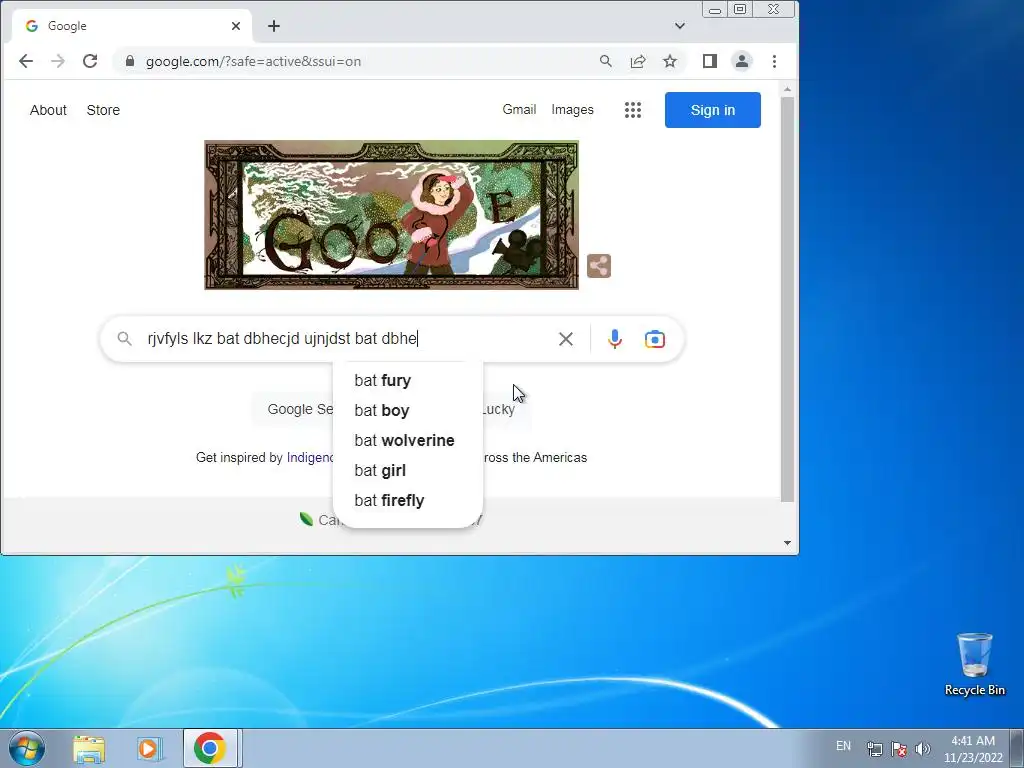The image size is (1024, 768).
Task: Open Windows Explorer from taskbar
Action: [89, 749]
